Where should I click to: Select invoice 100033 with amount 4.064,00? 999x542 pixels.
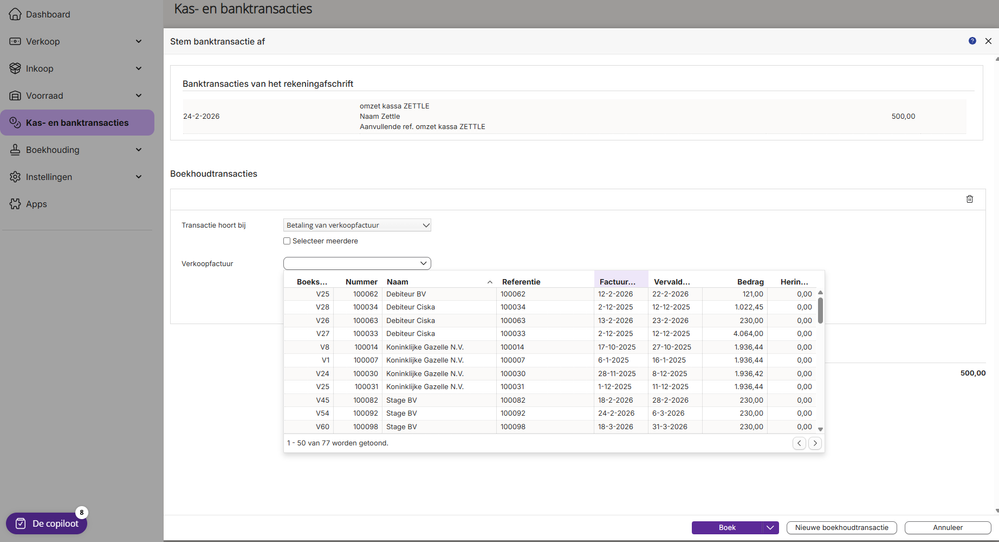point(550,334)
